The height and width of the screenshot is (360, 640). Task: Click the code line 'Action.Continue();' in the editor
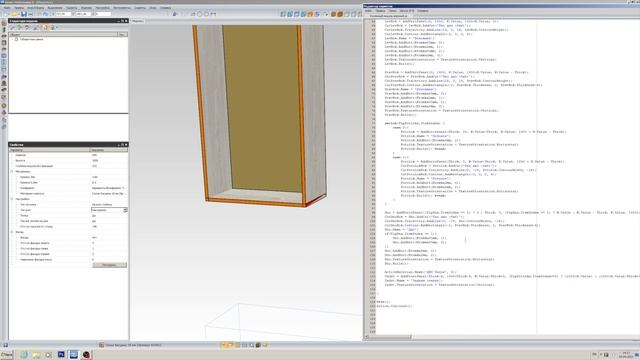coord(394,306)
